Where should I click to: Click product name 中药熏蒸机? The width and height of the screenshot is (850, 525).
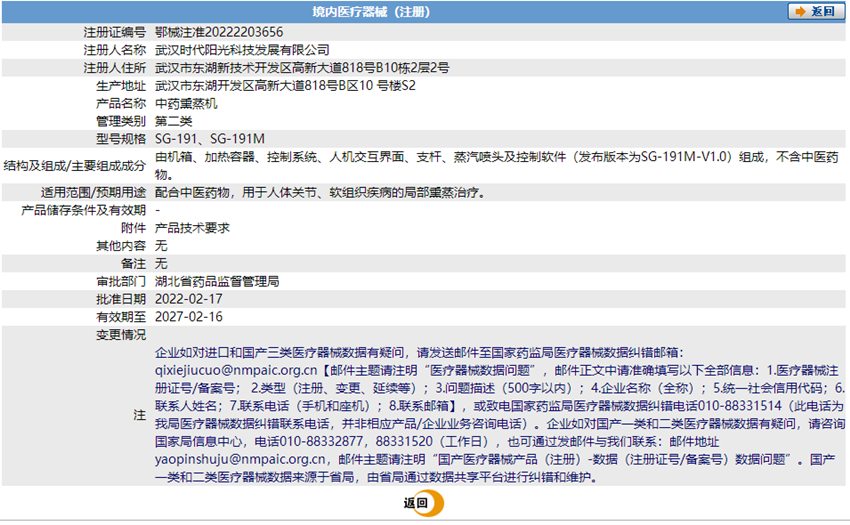(x=186, y=103)
